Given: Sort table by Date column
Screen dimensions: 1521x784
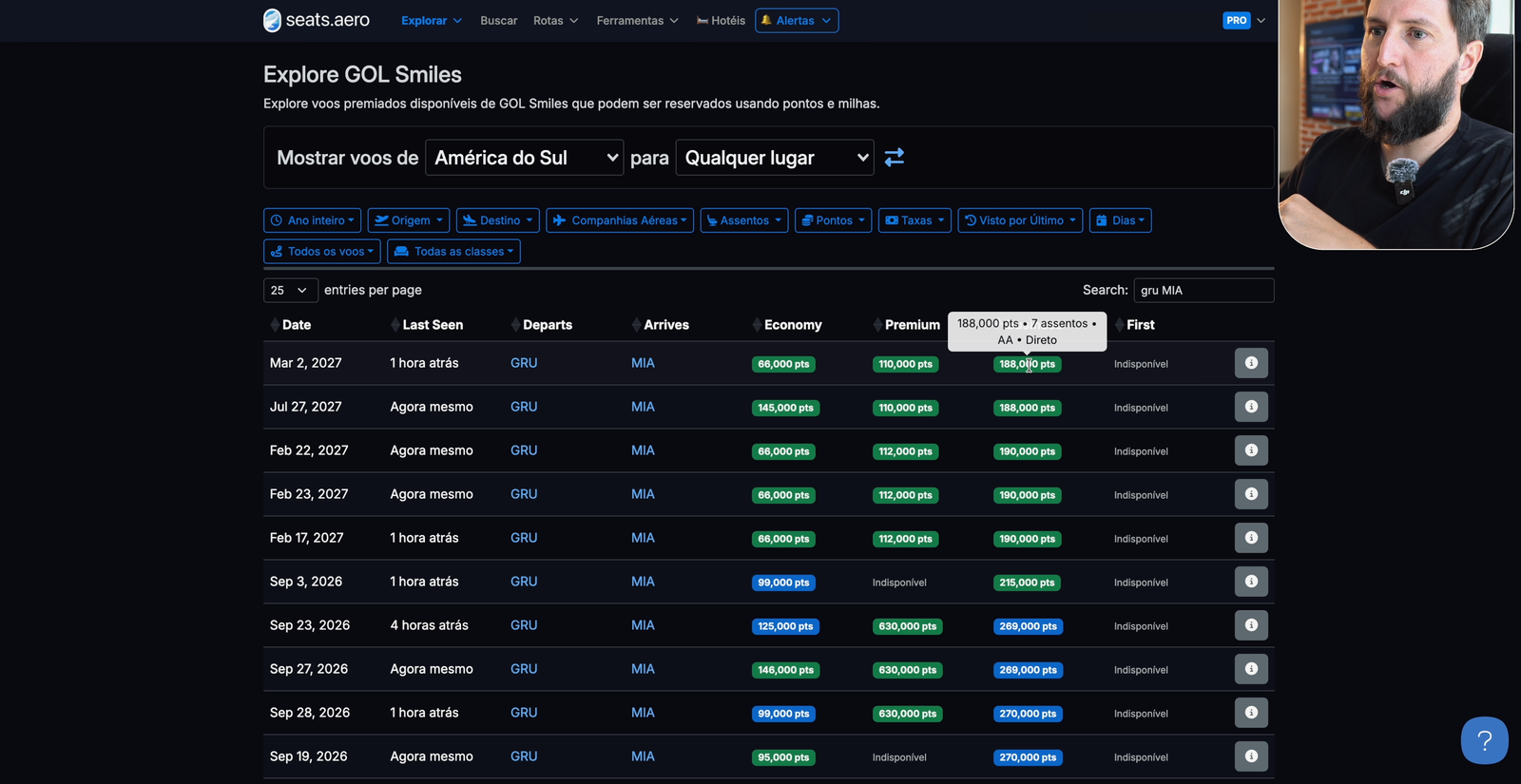Looking at the screenshot, I should pyautogui.click(x=296, y=325).
